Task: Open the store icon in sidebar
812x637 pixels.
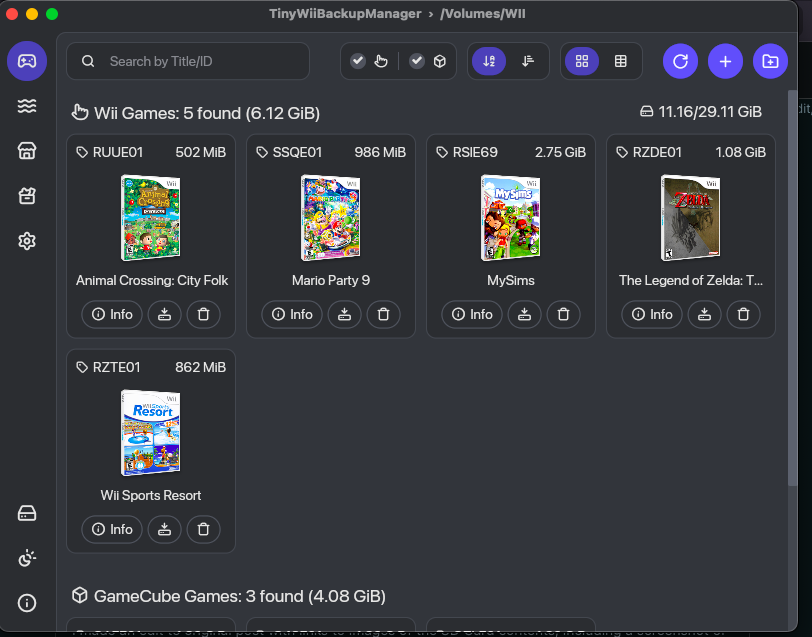Action: point(27,151)
